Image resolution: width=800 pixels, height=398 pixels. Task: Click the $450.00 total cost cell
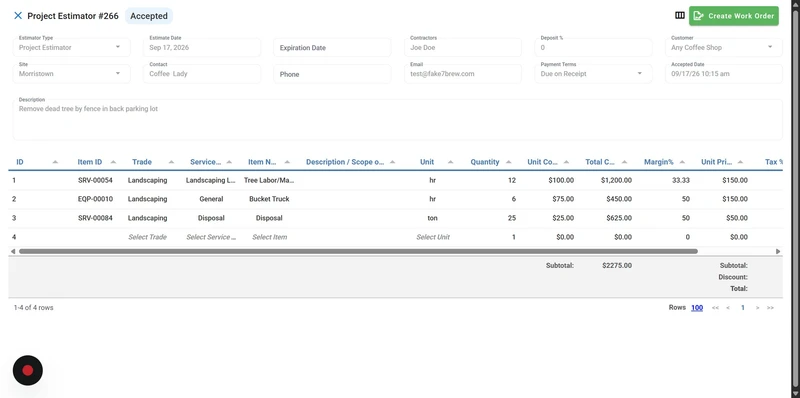tap(619, 199)
